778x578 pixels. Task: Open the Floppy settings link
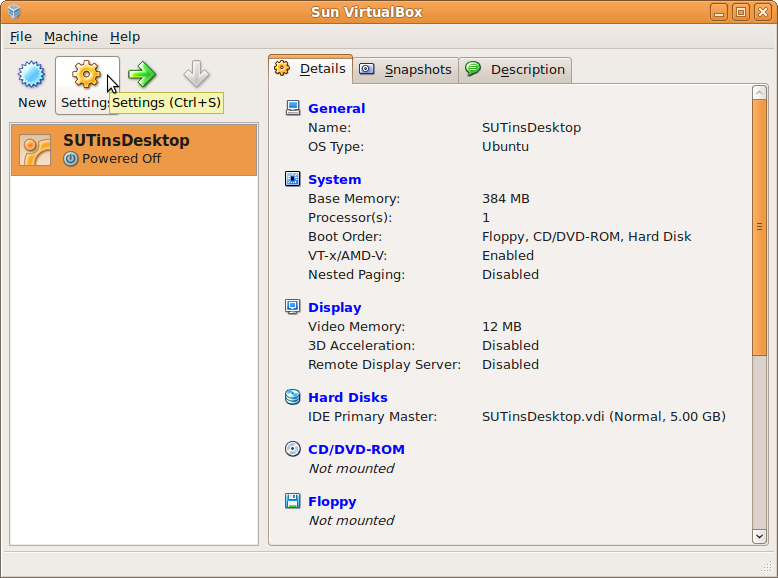point(332,502)
